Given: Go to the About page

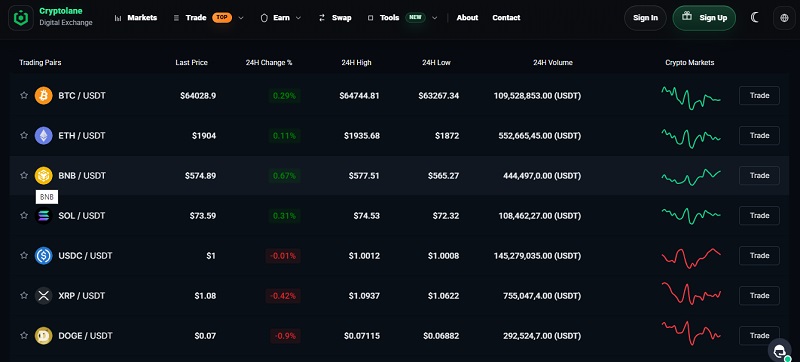Looking at the screenshot, I should [467, 18].
